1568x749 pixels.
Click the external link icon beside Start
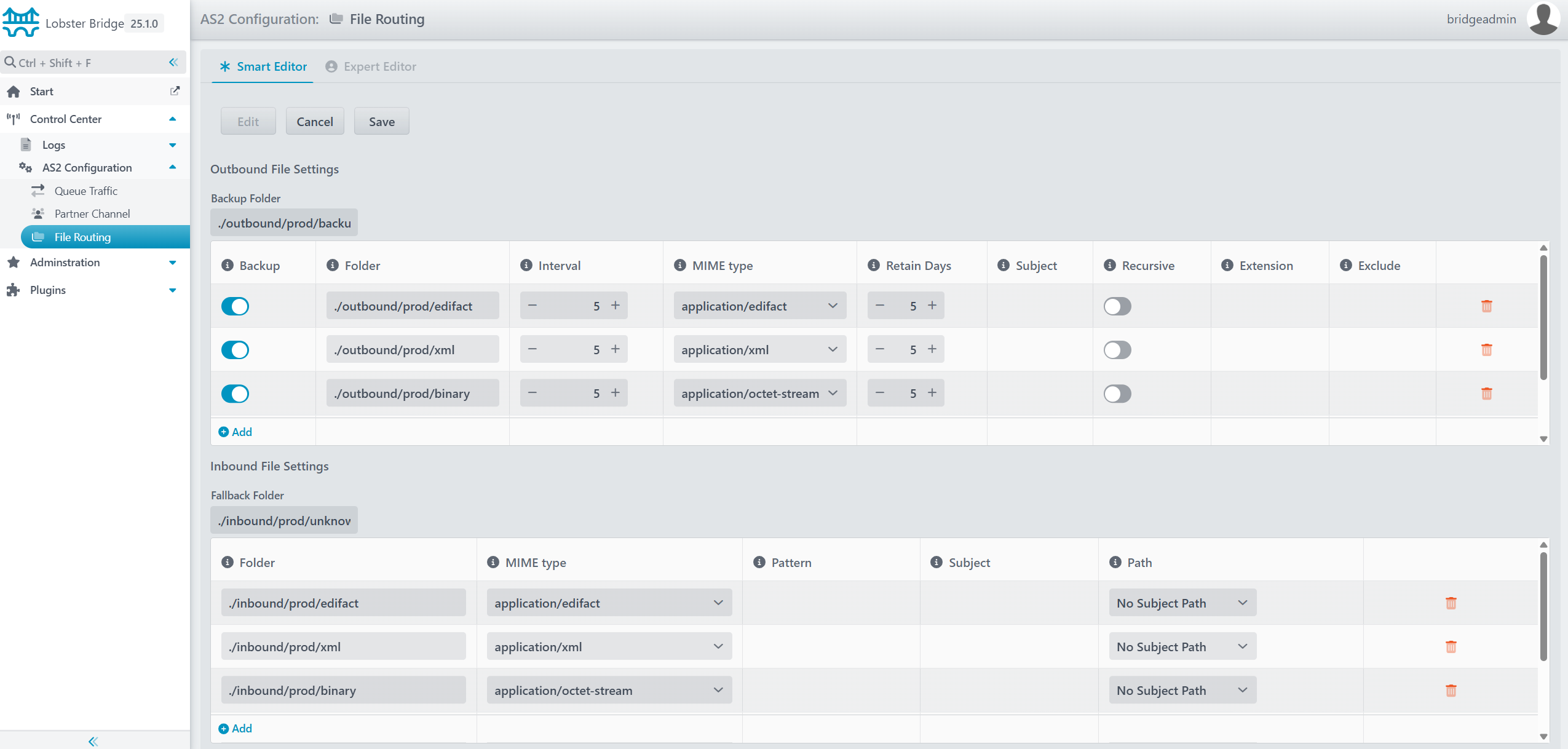click(x=175, y=91)
